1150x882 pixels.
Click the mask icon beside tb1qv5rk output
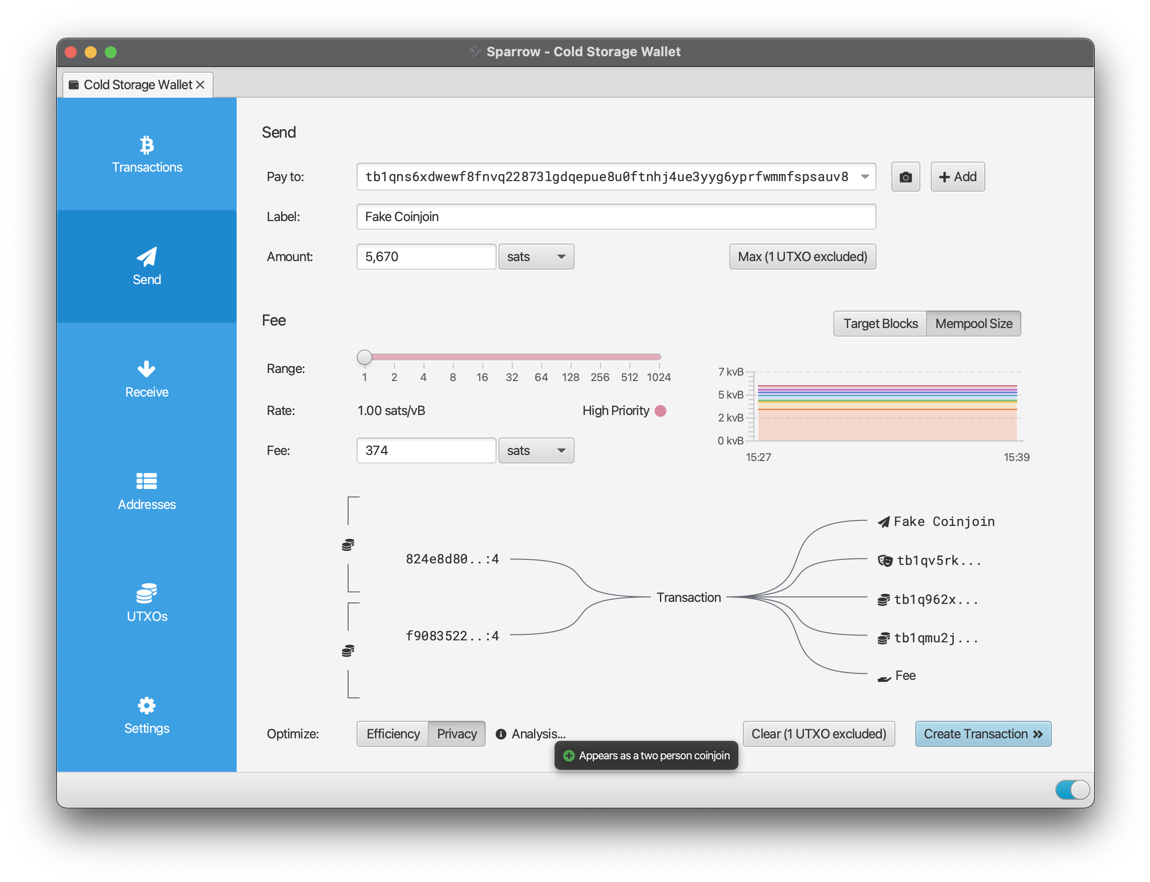[x=885, y=561]
